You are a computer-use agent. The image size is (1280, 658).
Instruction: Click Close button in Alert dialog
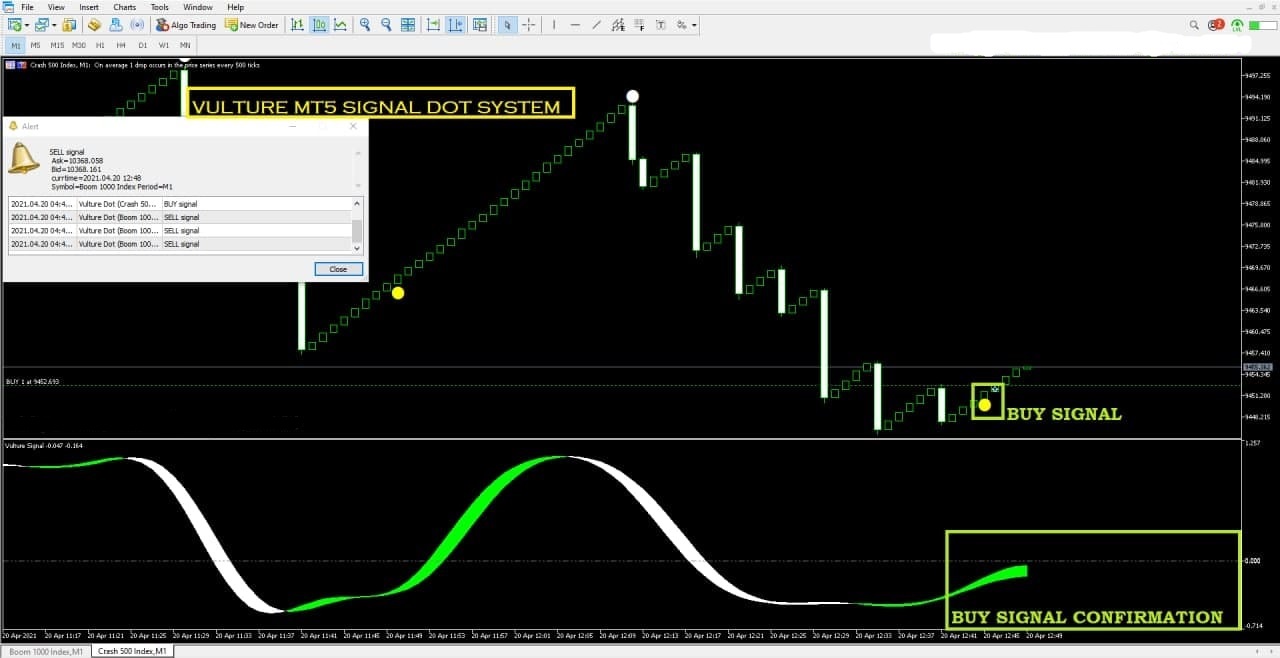click(x=338, y=269)
